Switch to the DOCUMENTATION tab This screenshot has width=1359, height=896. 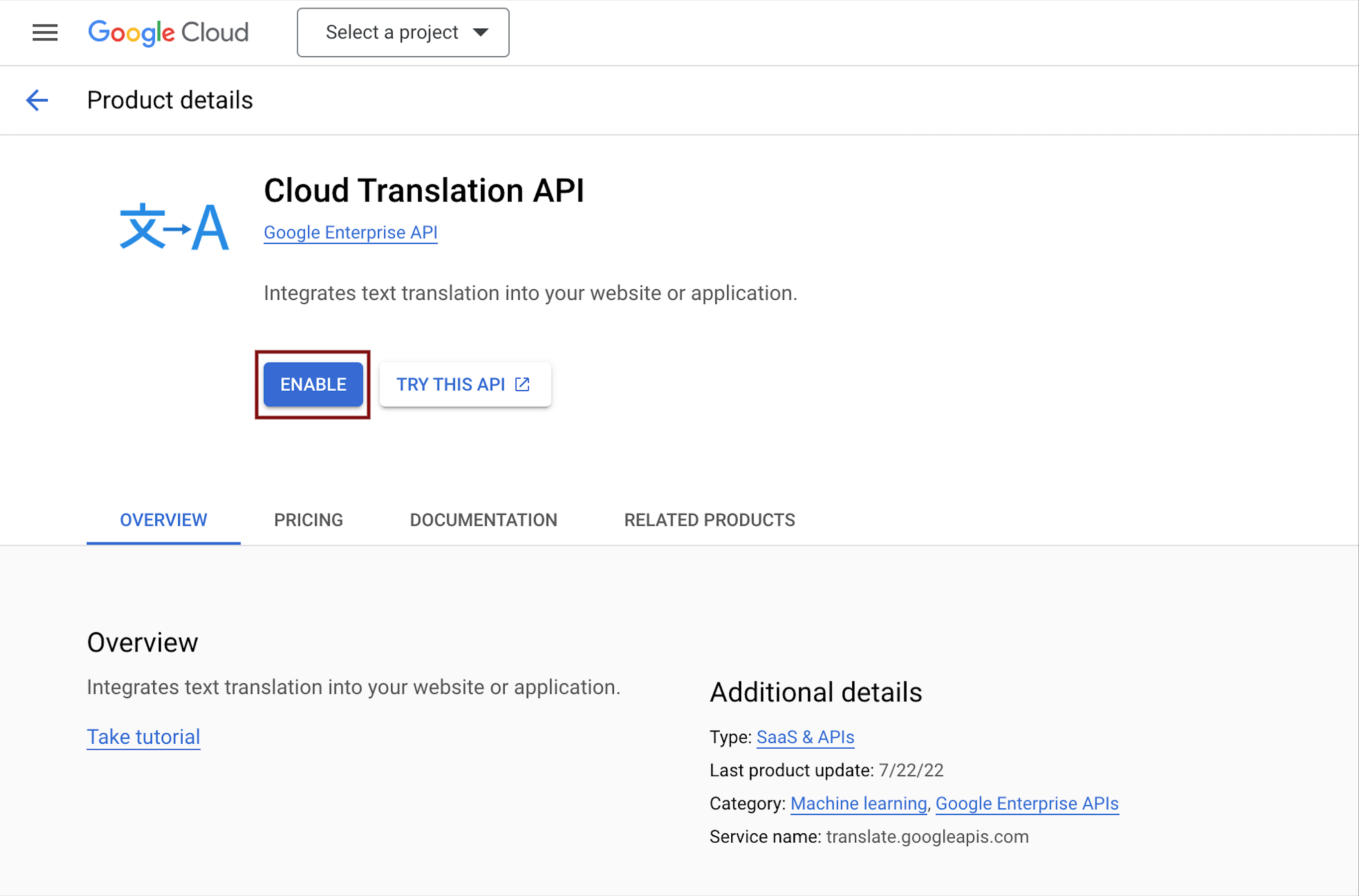(483, 520)
